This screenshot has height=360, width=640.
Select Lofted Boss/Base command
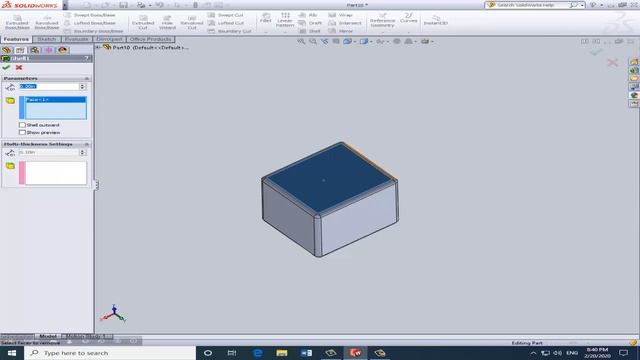click(90, 23)
